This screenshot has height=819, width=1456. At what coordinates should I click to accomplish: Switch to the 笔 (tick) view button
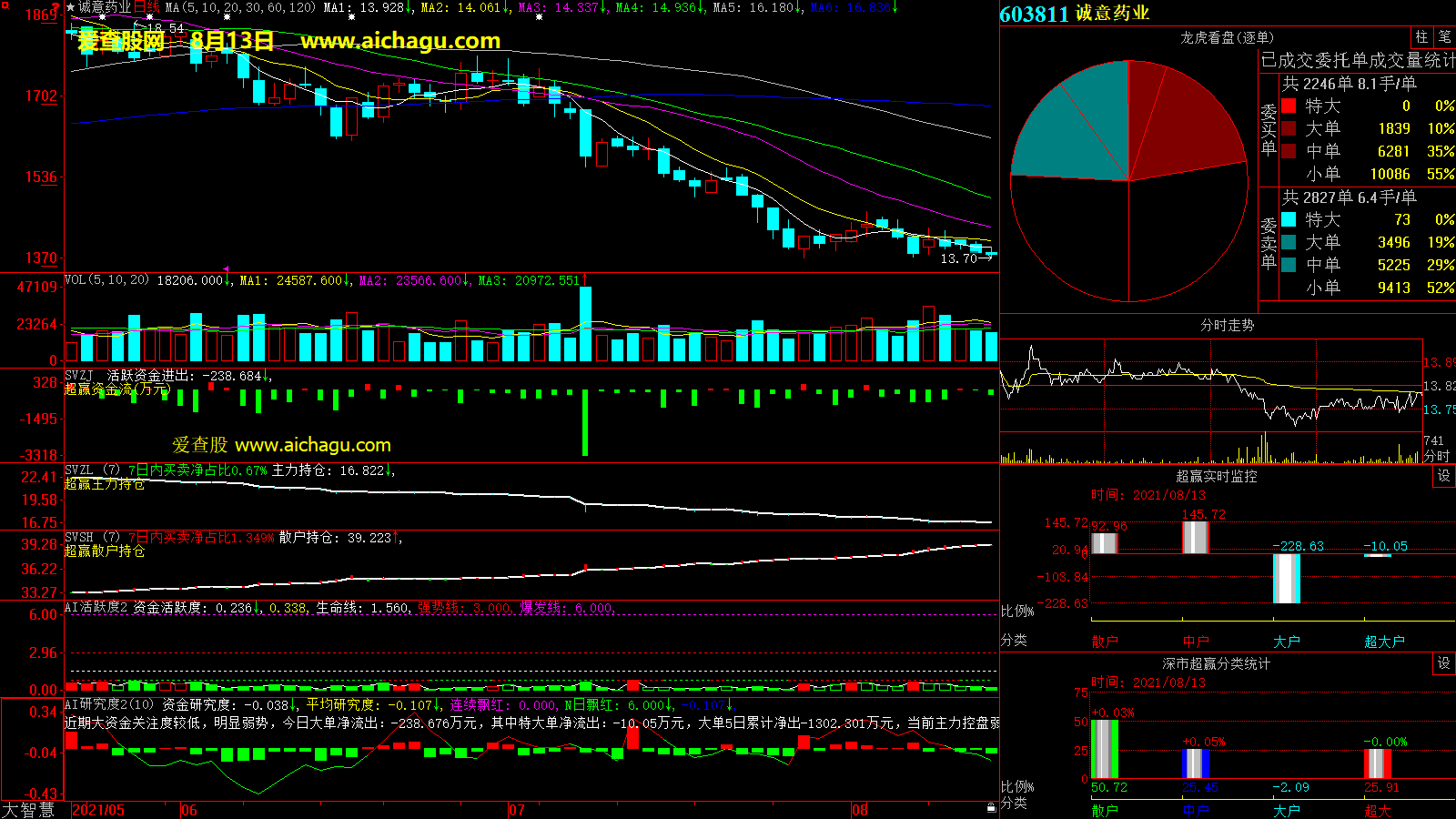point(1445,37)
